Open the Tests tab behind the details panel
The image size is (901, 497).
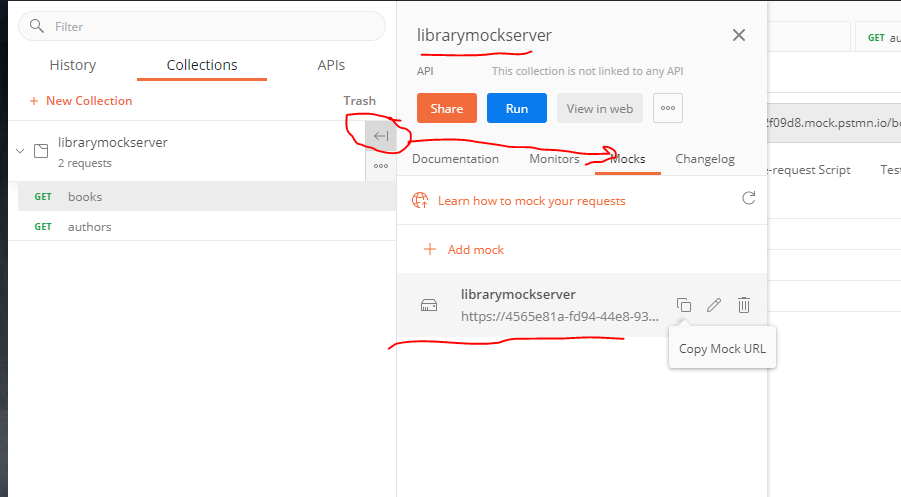pyautogui.click(x=890, y=170)
